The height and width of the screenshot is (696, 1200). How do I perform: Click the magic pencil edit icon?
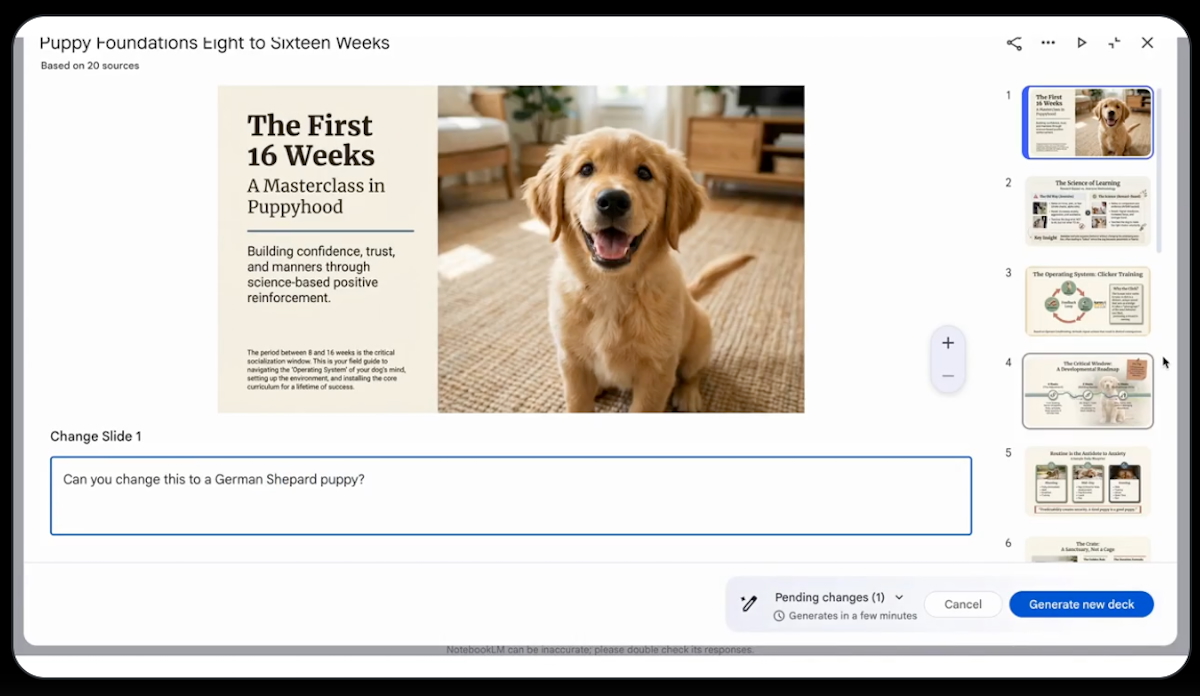(x=749, y=604)
